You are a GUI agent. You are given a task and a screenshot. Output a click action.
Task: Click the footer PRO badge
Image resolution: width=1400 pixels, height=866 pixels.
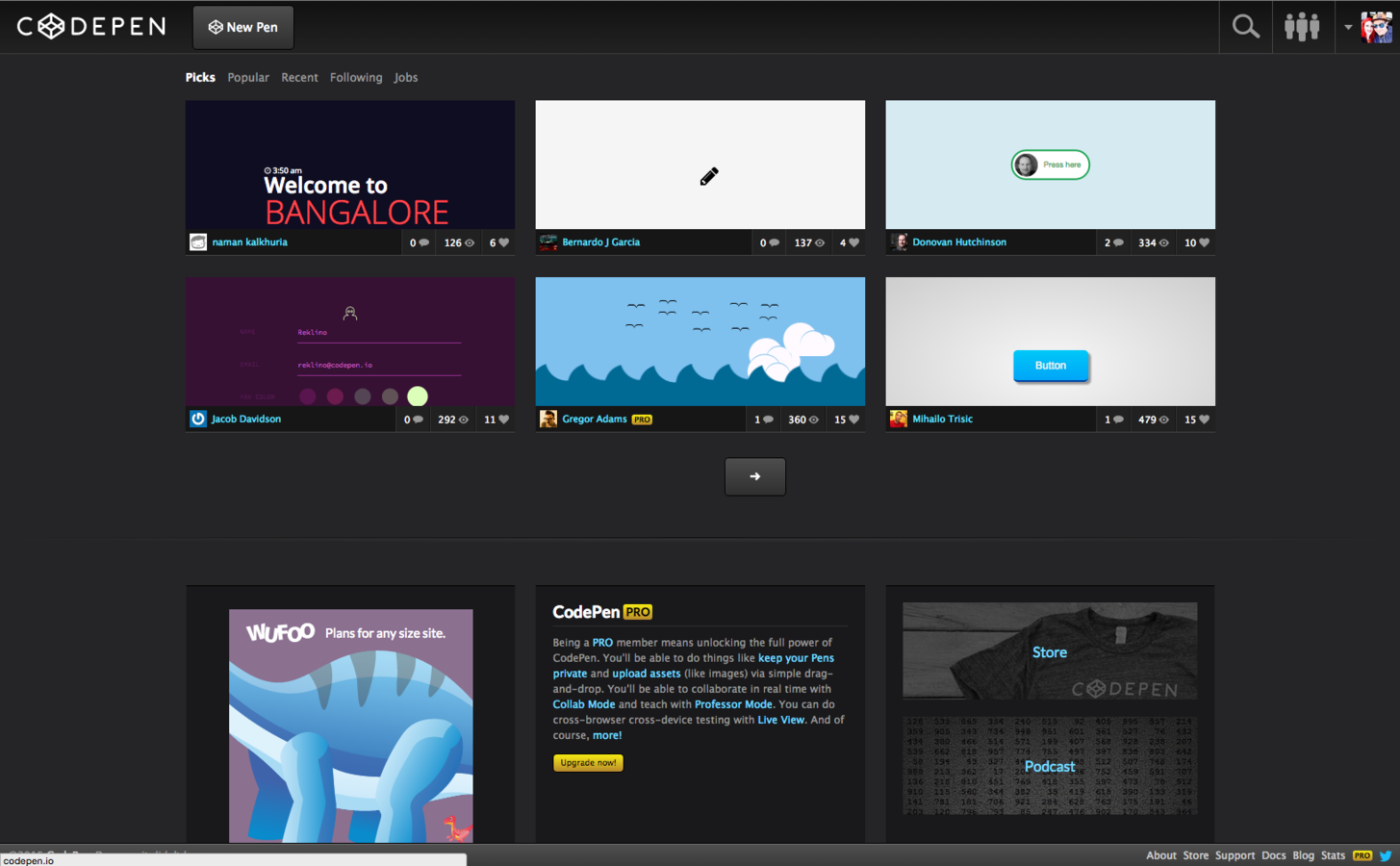(x=1362, y=855)
